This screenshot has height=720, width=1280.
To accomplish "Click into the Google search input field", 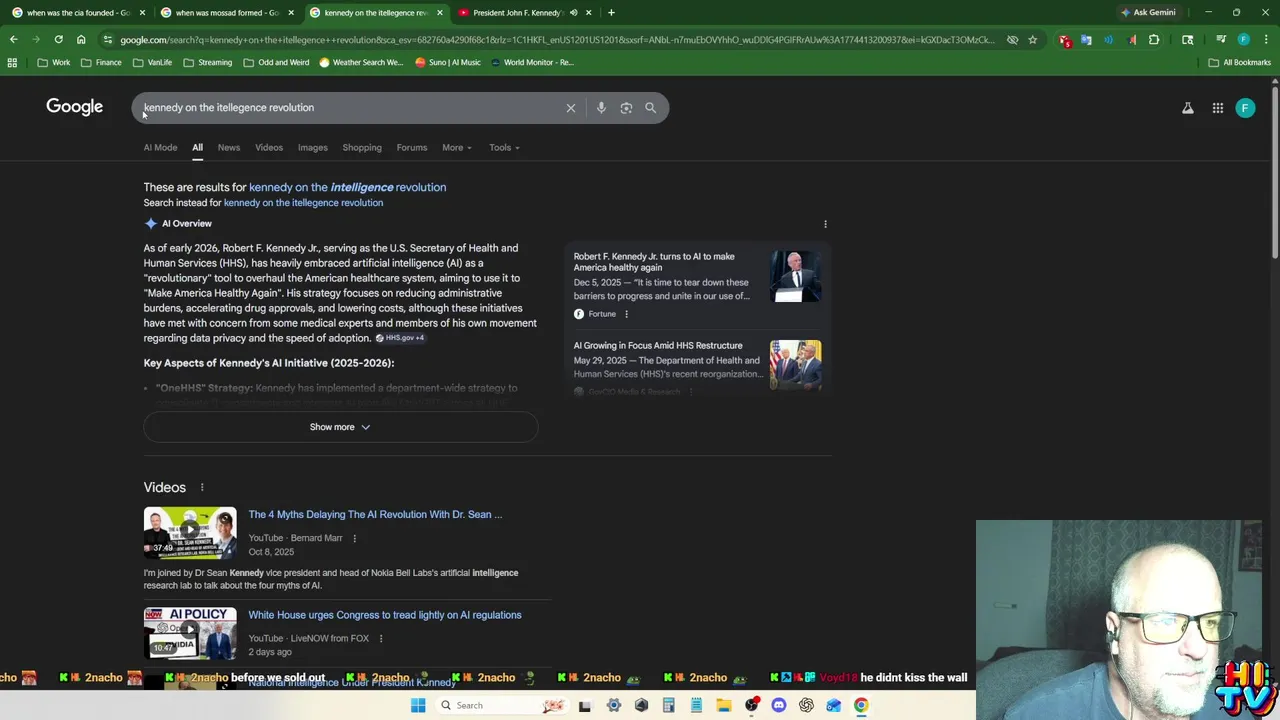I will click(x=350, y=108).
